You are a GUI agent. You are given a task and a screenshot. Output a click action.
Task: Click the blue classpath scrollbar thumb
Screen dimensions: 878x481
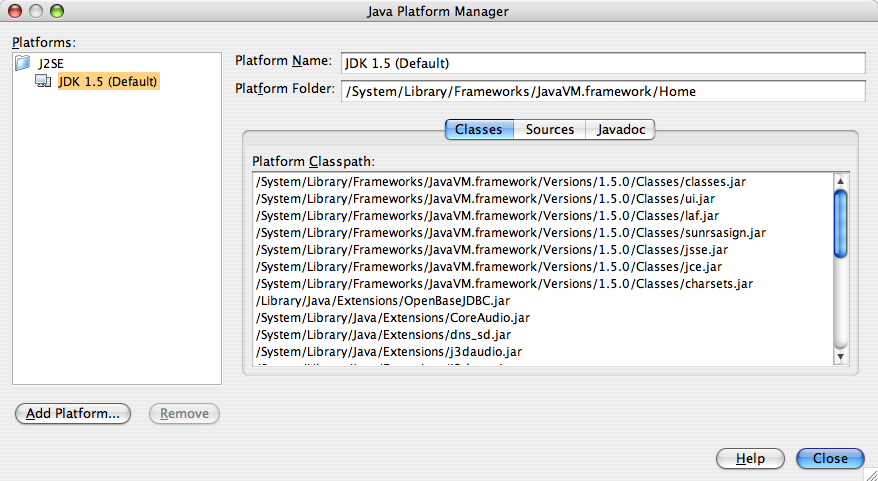(840, 224)
